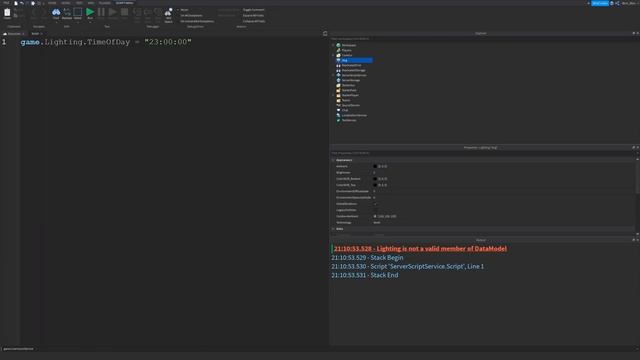Click the Resume button in Test group
Screen dimensions: 640x360
[113, 12]
